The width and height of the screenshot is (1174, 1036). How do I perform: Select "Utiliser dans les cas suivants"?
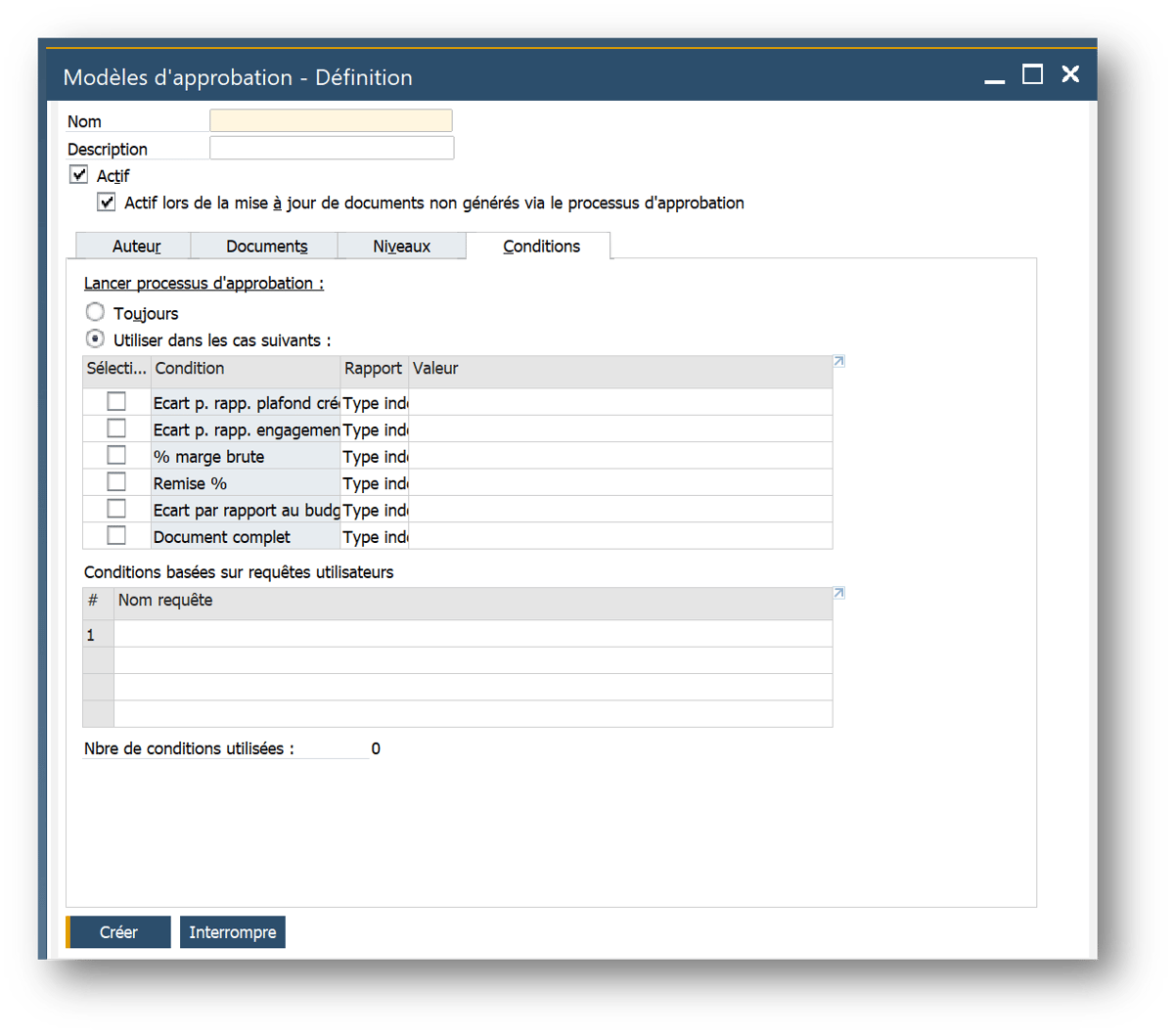pos(94,338)
